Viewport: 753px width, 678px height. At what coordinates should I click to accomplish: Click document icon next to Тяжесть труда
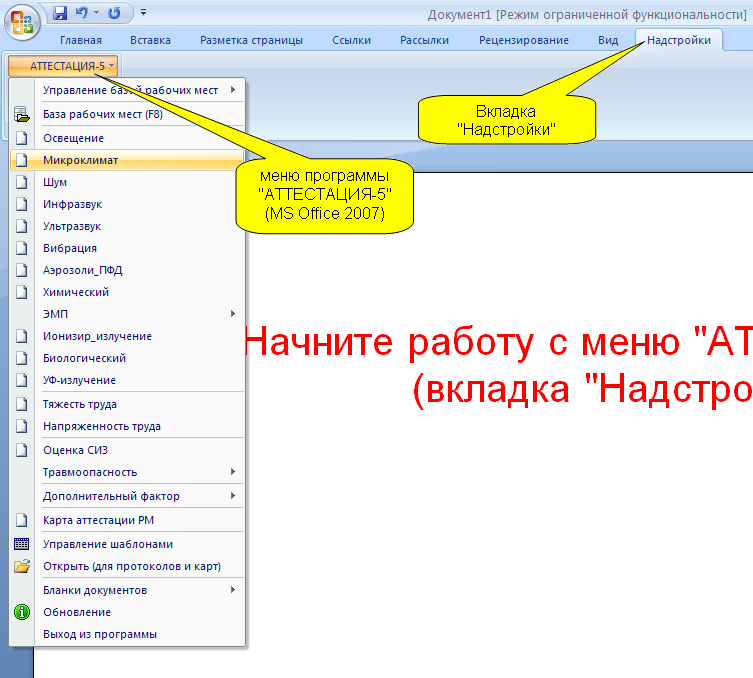point(22,404)
